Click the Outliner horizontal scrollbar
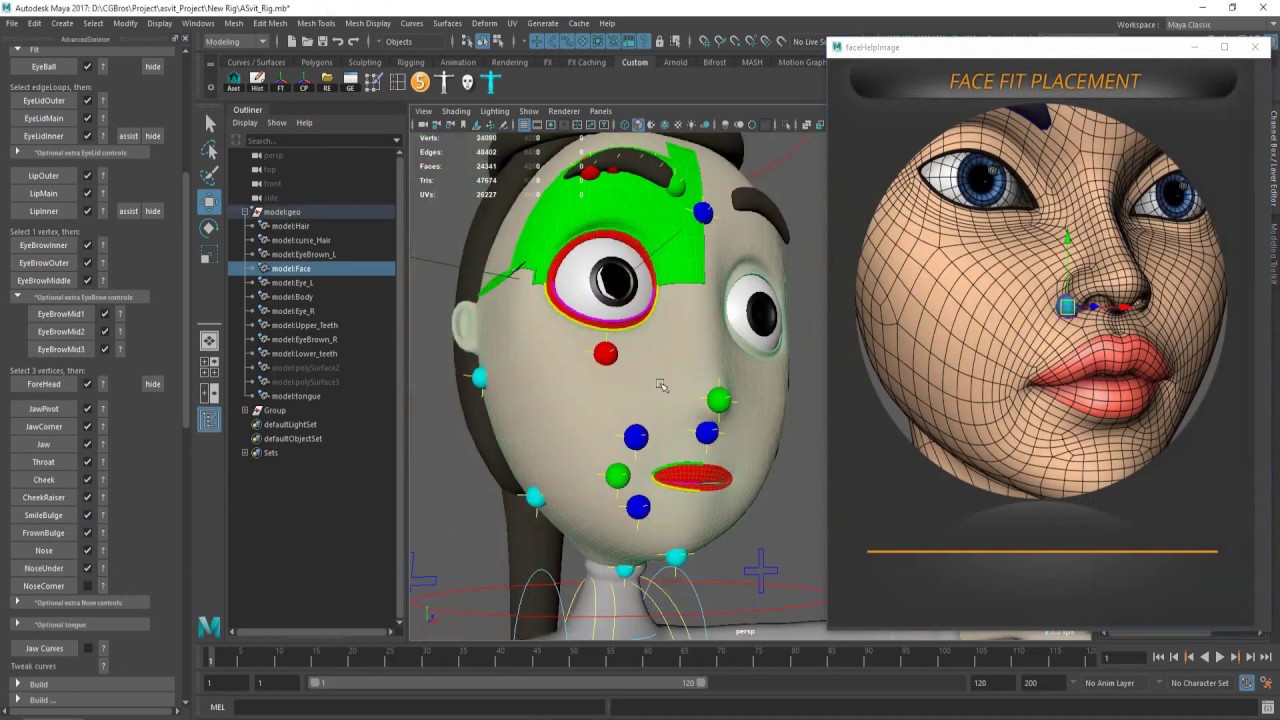The height and width of the screenshot is (720, 1280). 311,631
